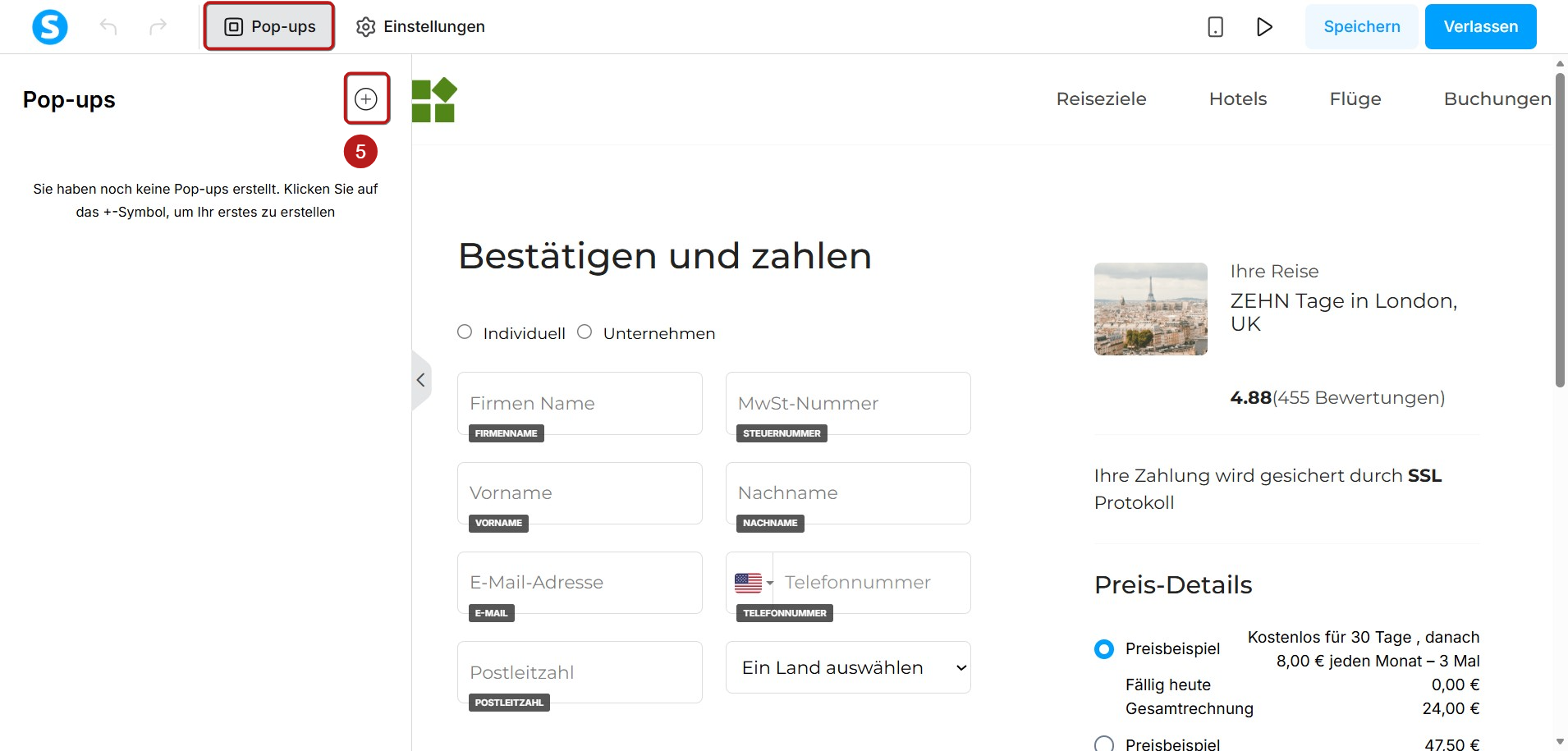Click the green site logo
1568x751 pixels.
pos(433,100)
